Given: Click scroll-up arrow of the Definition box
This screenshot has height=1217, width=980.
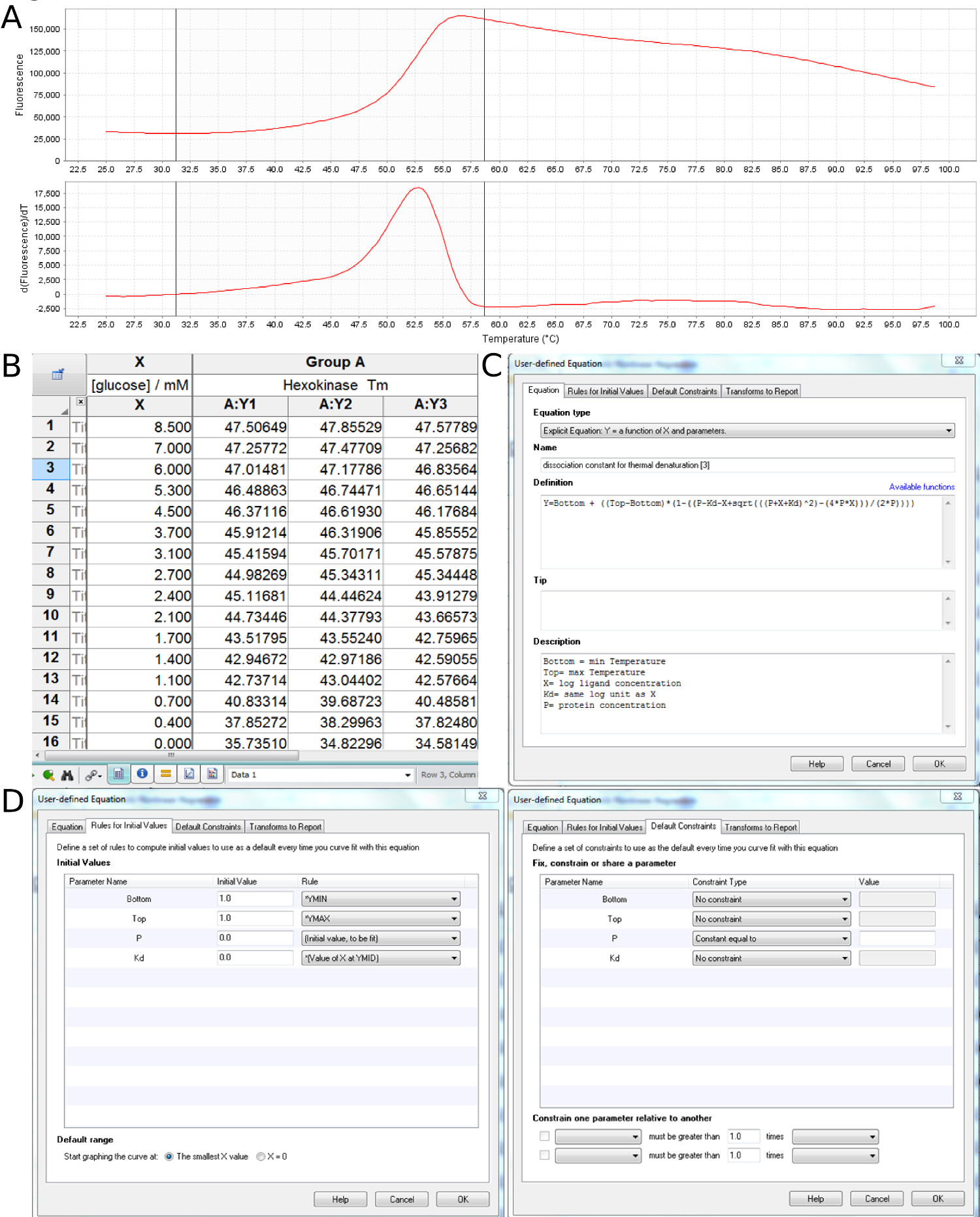Looking at the screenshot, I should coord(948,503).
